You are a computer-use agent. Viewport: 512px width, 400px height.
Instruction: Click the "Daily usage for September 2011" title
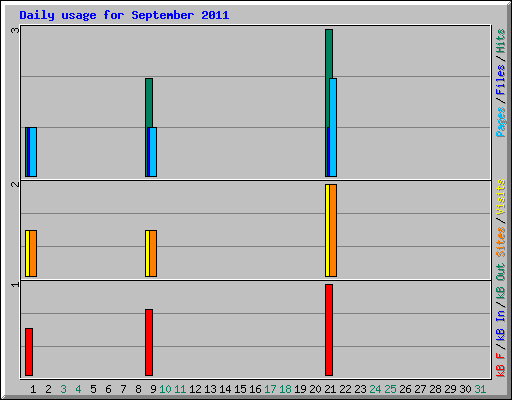coord(124,15)
